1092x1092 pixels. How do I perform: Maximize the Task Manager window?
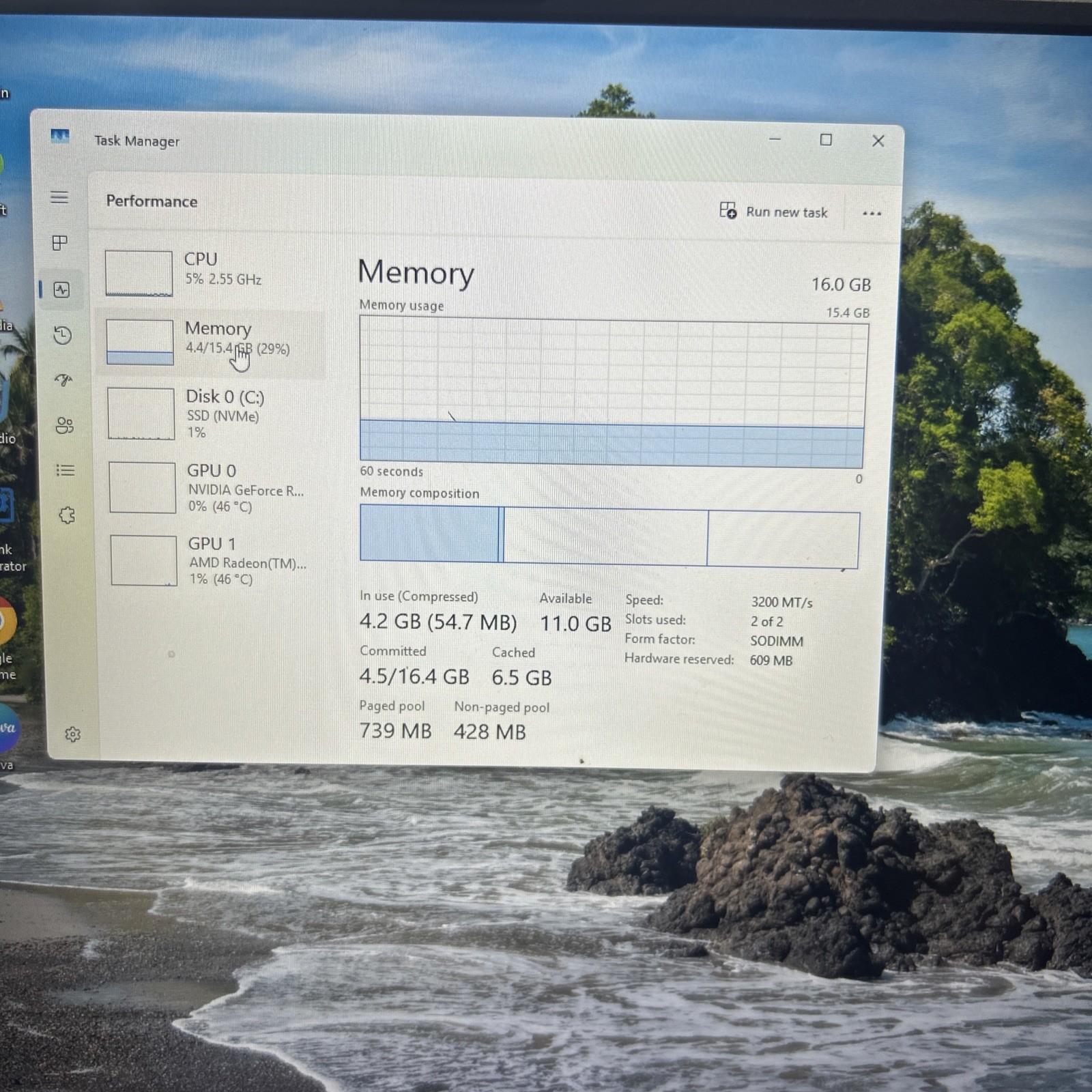tap(826, 140)
